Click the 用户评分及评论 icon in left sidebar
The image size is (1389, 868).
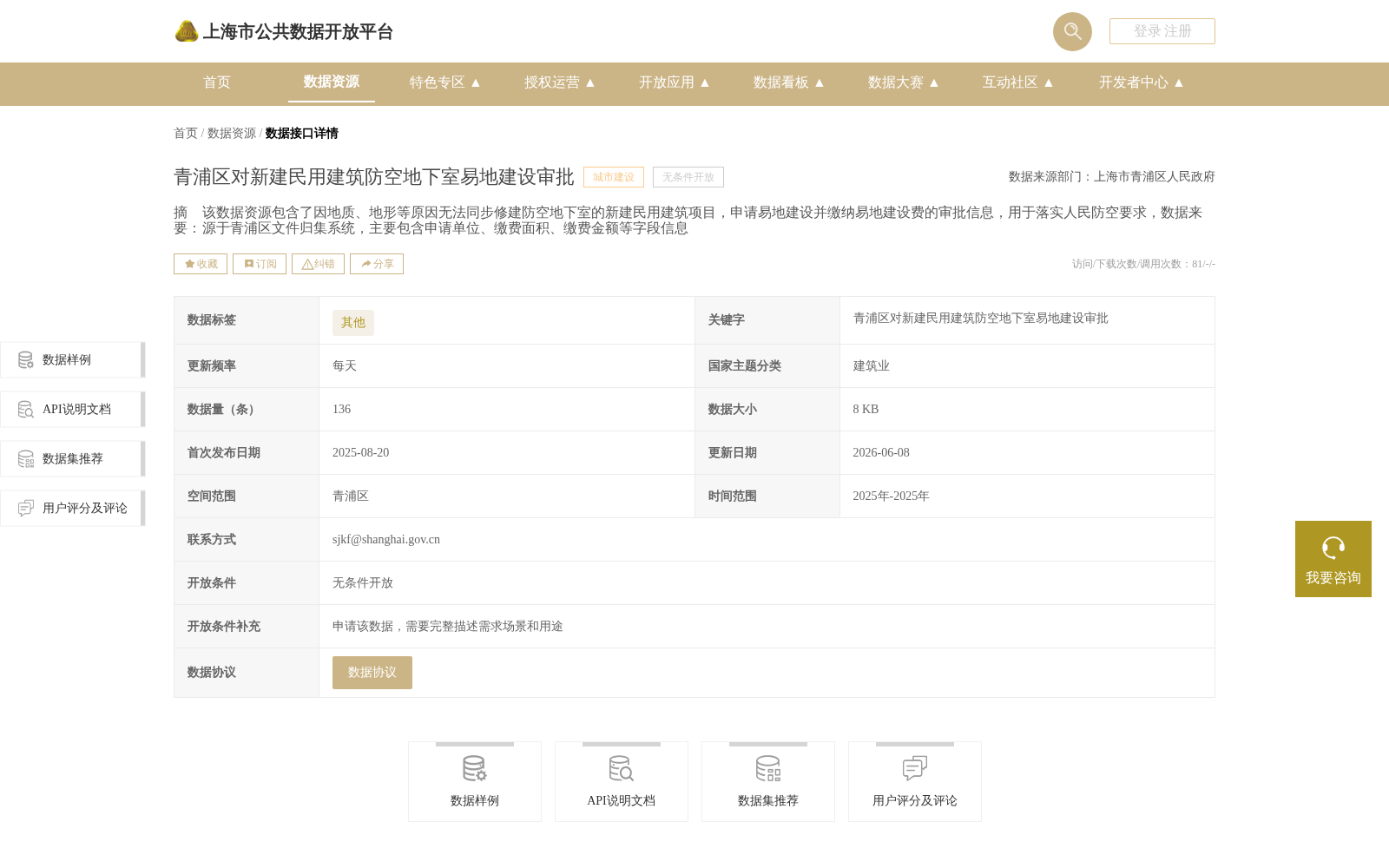click(26, 509)
